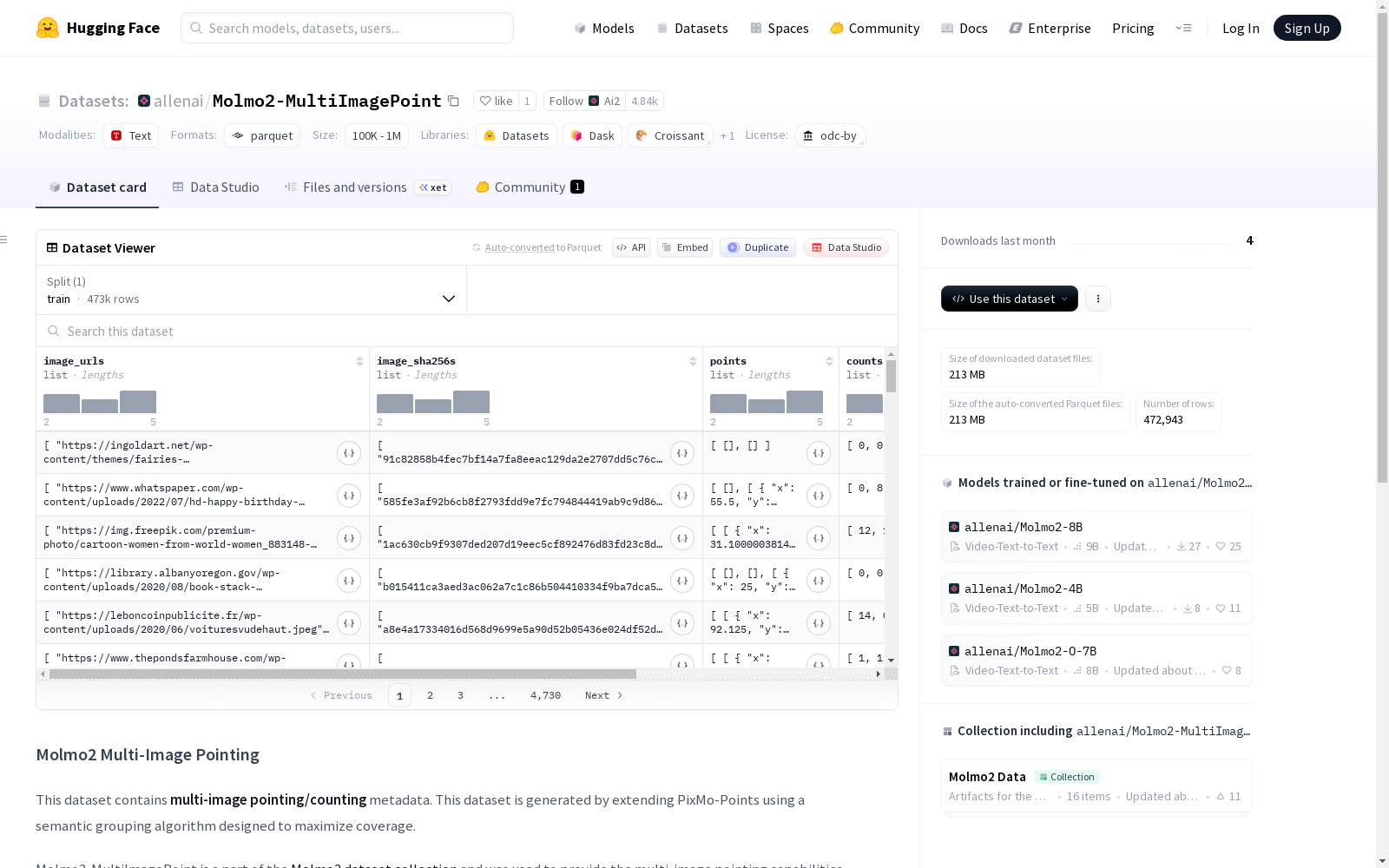Open the Croissant library tag dropdown

[670, 135]
